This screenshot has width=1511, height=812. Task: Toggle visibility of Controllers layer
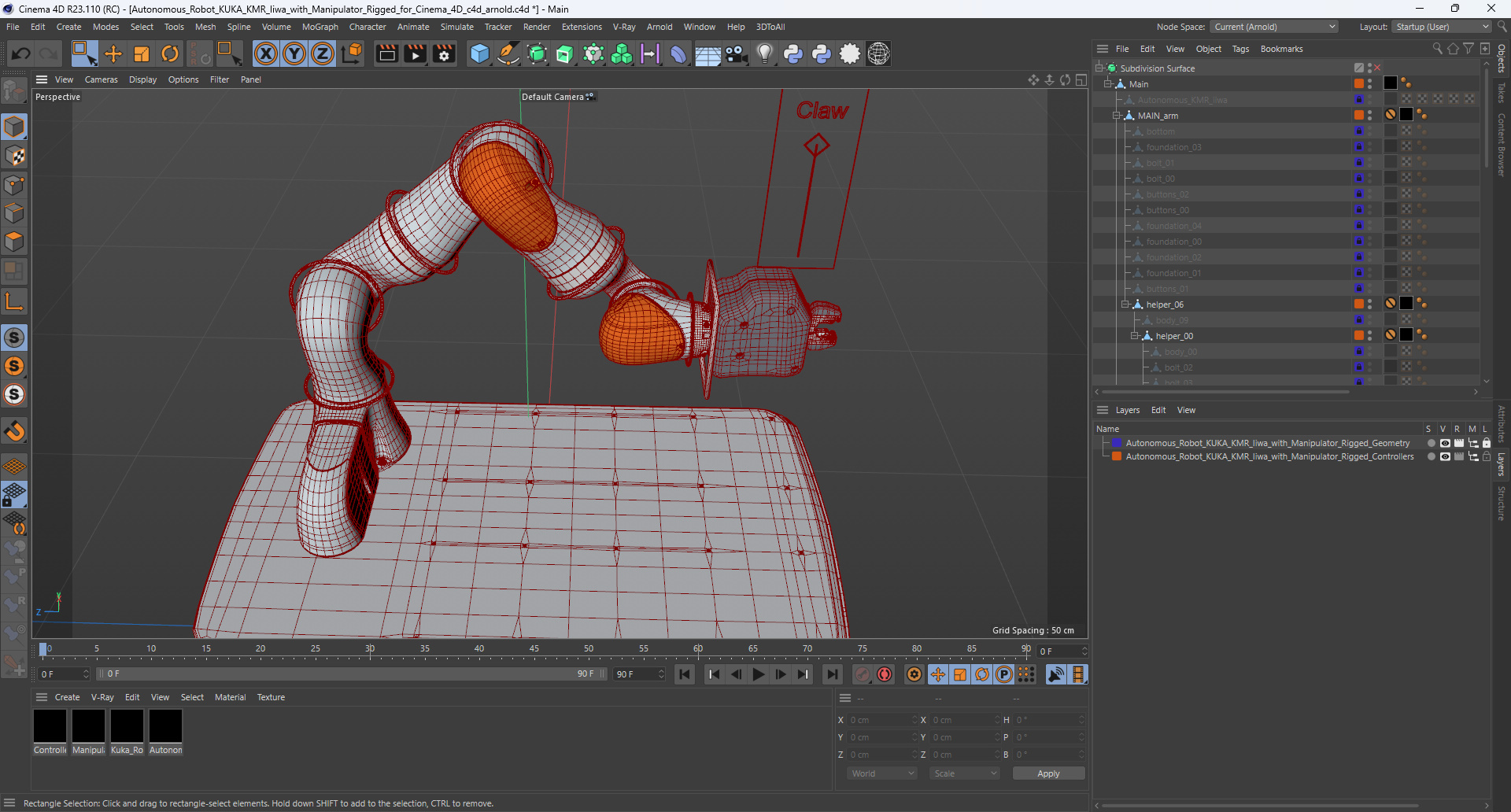click(1445, 456)
